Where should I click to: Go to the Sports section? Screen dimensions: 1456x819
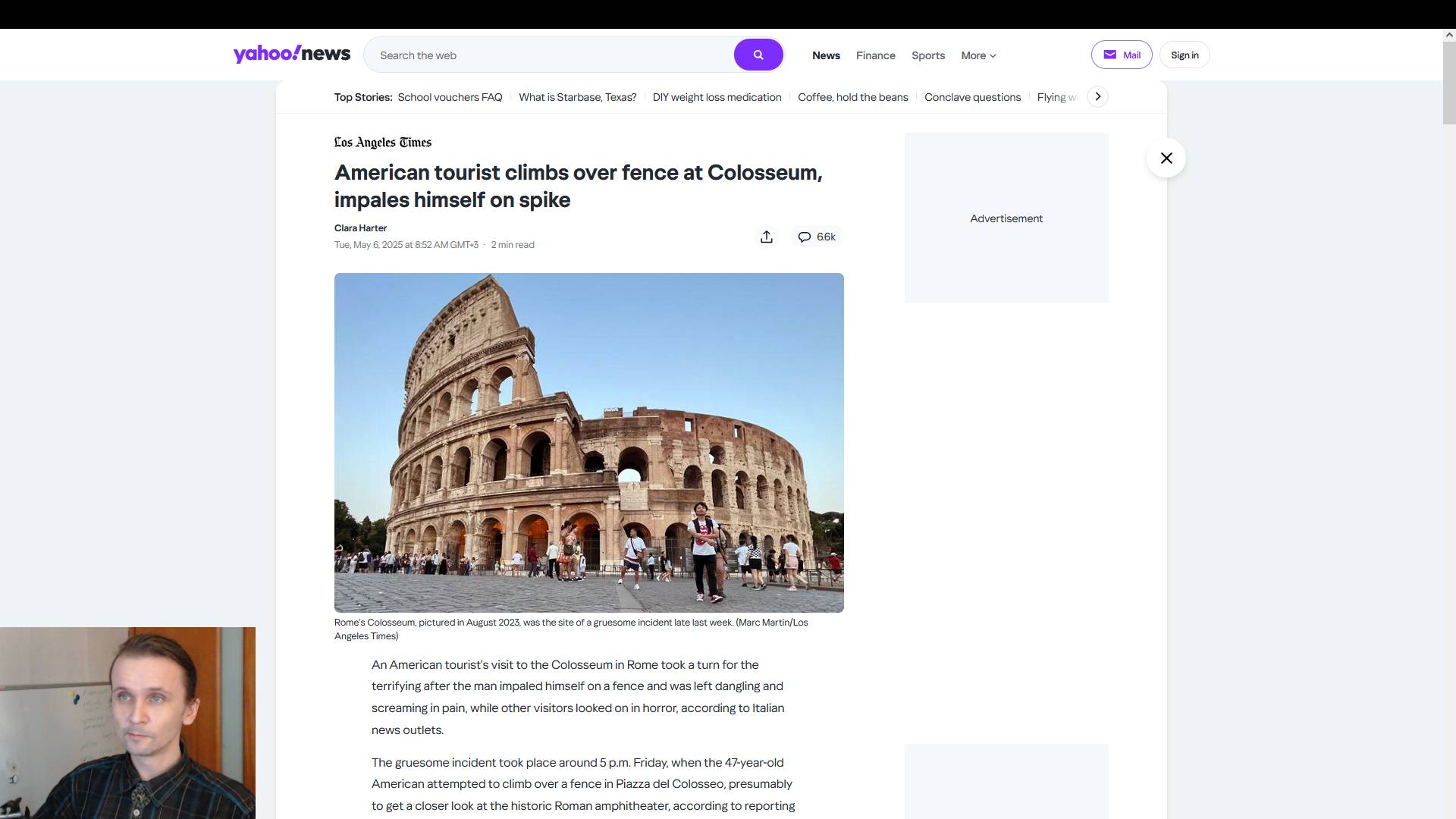pos(928,55)
